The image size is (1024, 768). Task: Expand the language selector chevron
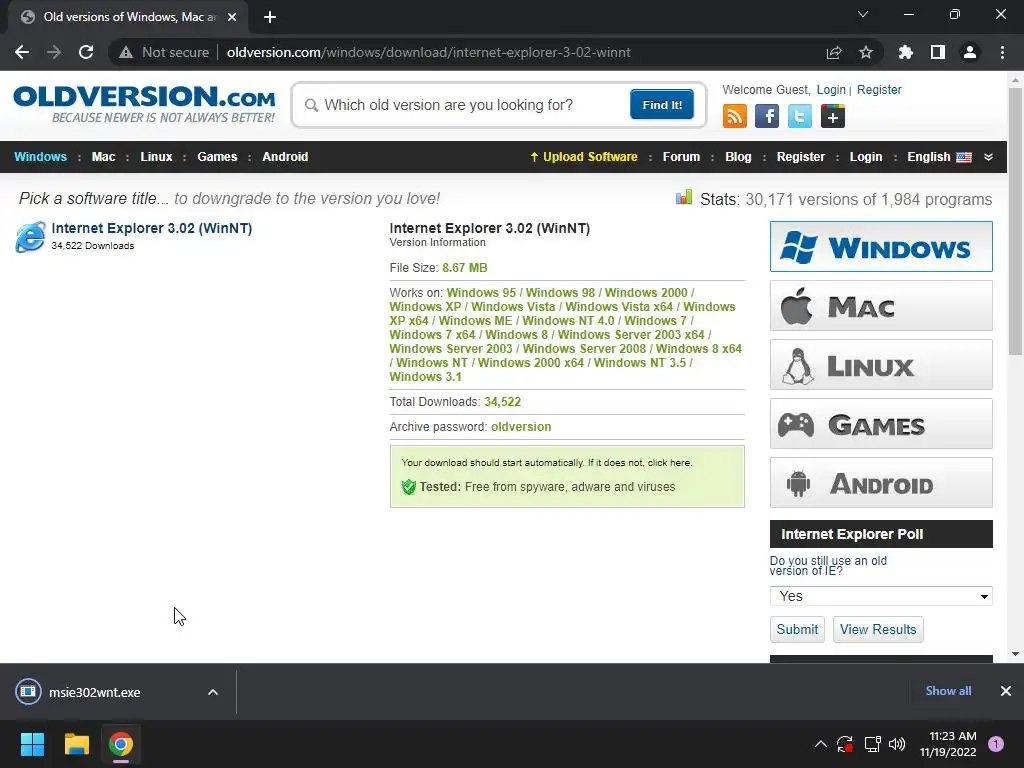point(988,157)
